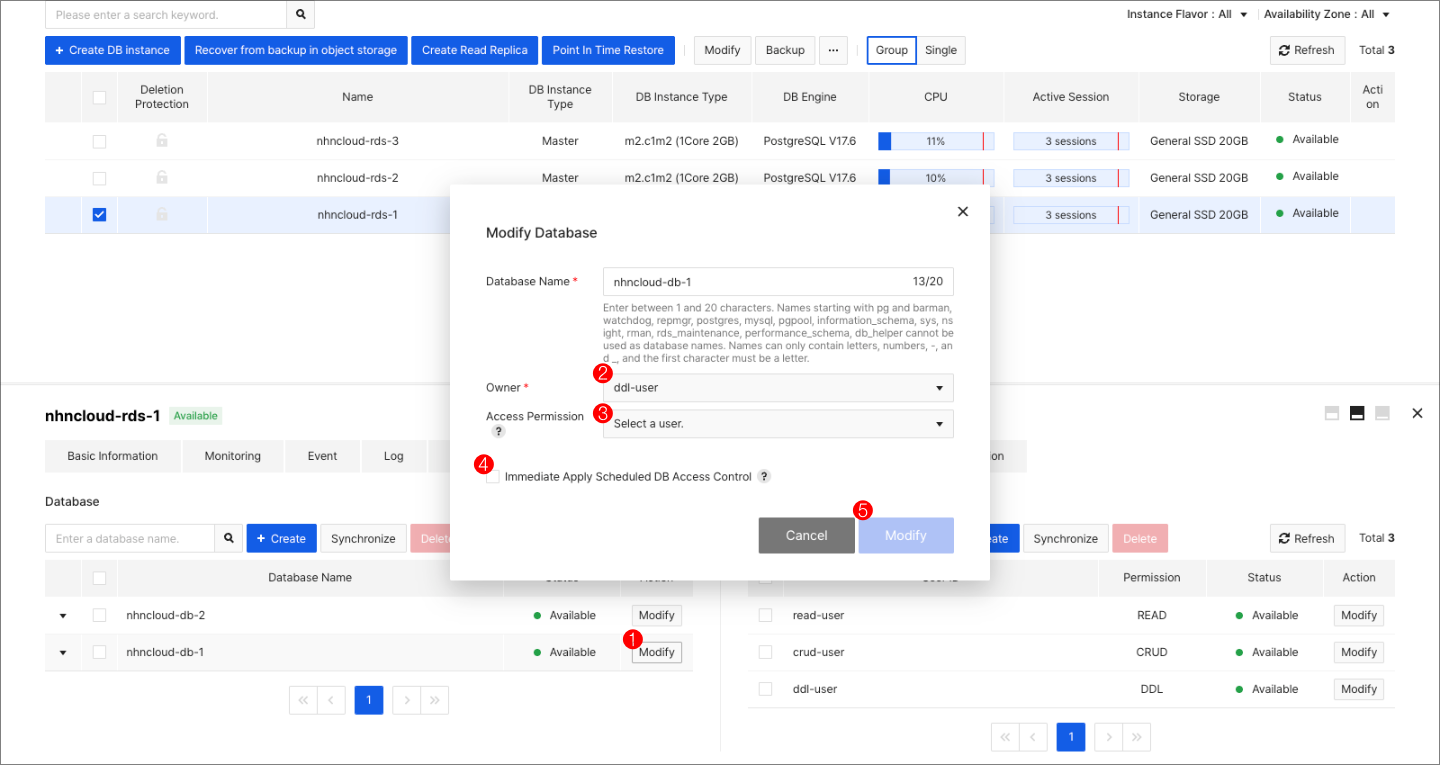Open the Event tab
This screenshot has width=1440, height=765.
pos(322,455)
